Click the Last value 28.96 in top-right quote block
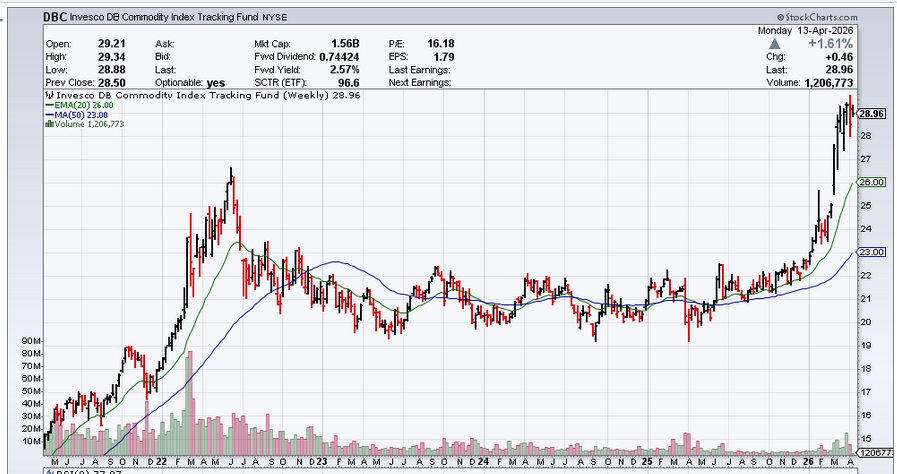897x474 pixels. (839, 70)
